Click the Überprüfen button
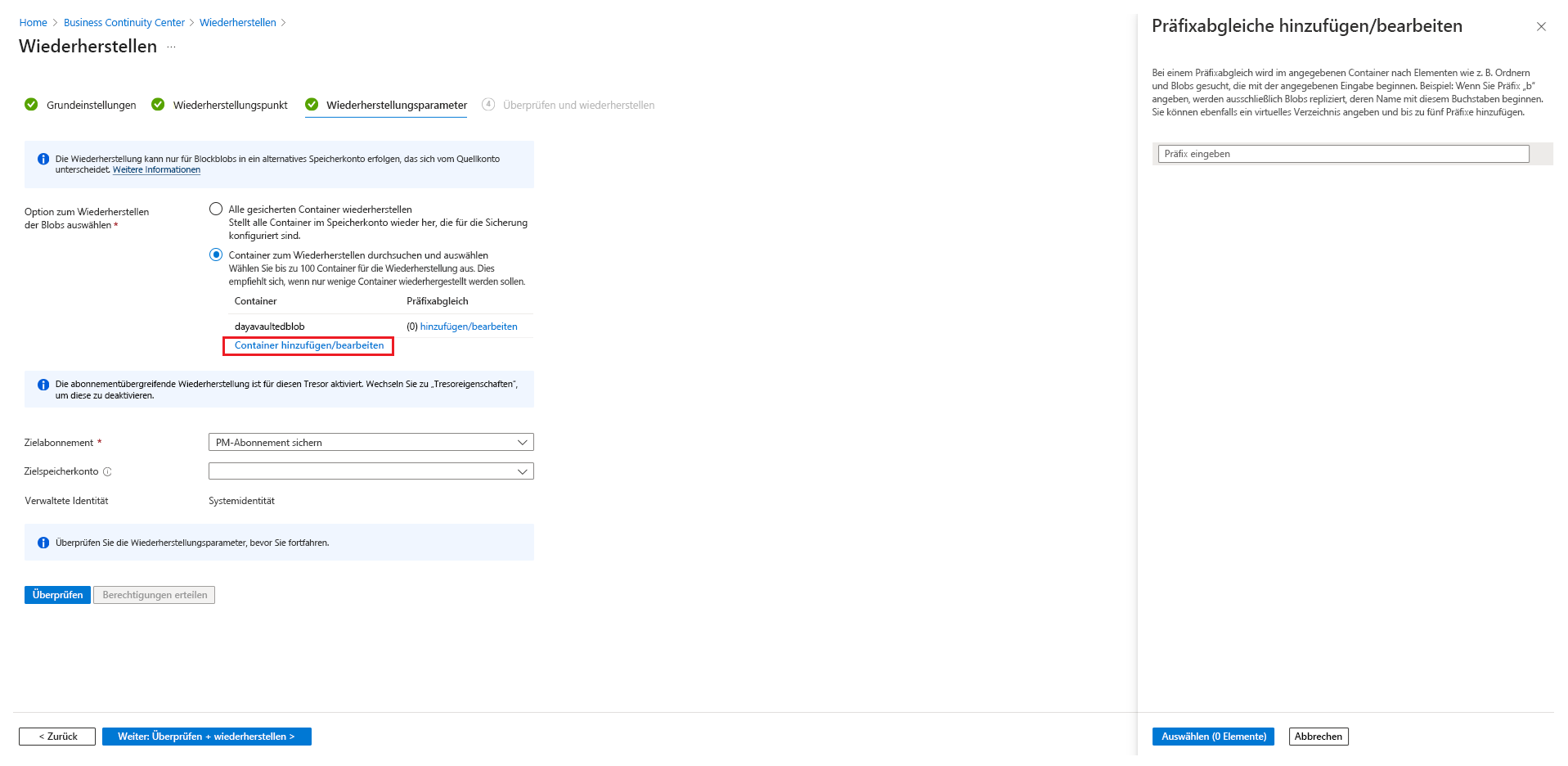 point(56,595)
